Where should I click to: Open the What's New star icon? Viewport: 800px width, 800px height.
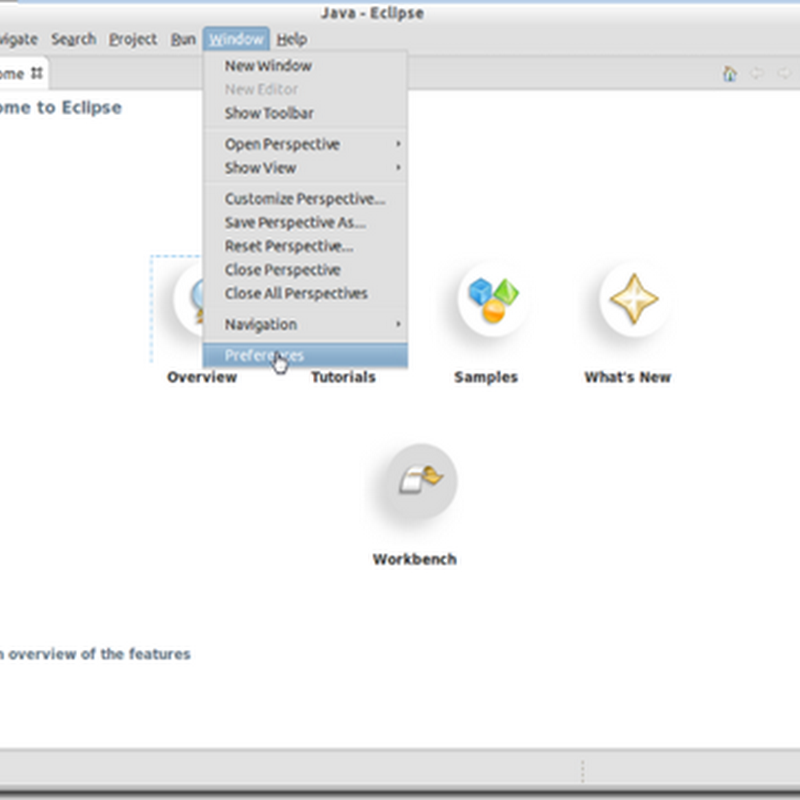pyautogui.click(x=634, y=299)
